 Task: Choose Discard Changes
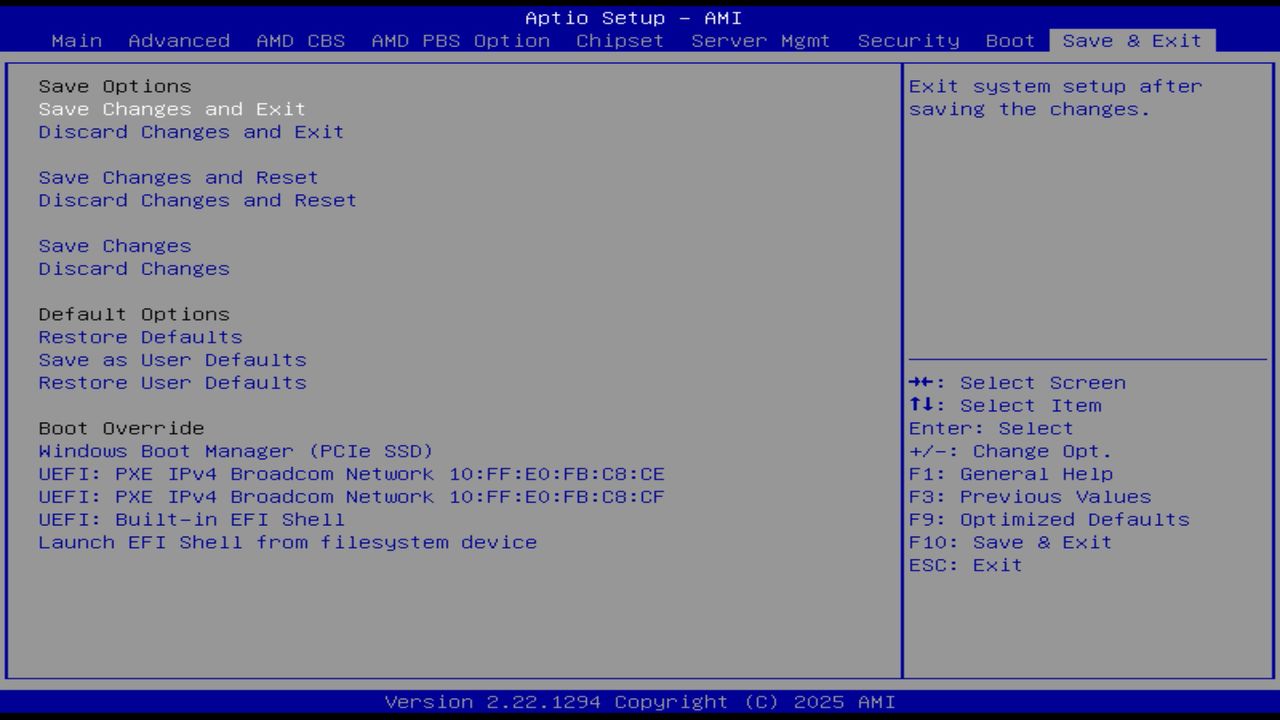point(133,268)
